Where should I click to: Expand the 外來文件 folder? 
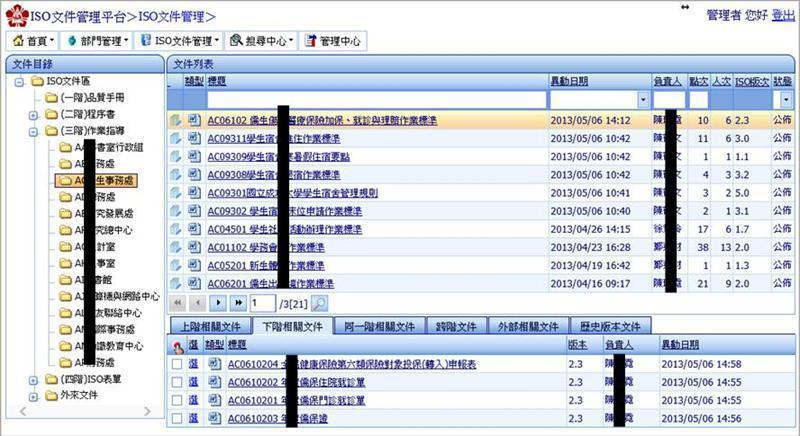[34, 396]
